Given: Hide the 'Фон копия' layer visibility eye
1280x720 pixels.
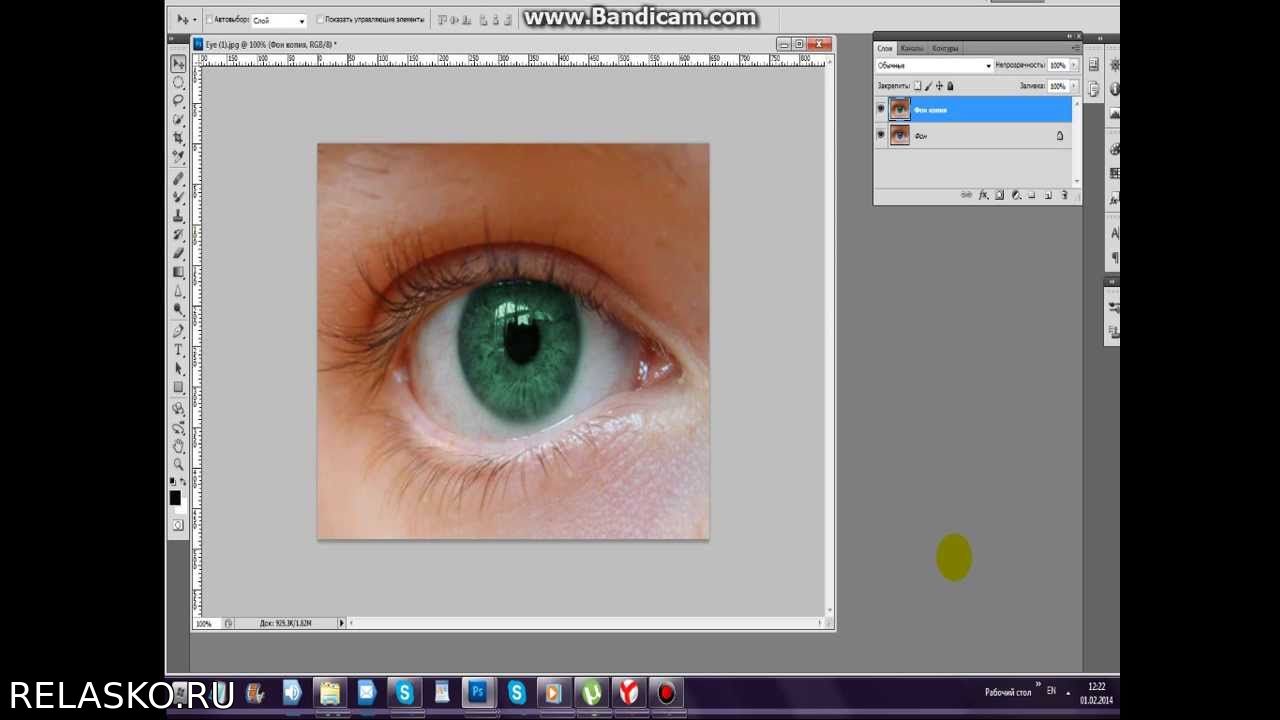Looking at the screenshot, I should coord(881,109).
